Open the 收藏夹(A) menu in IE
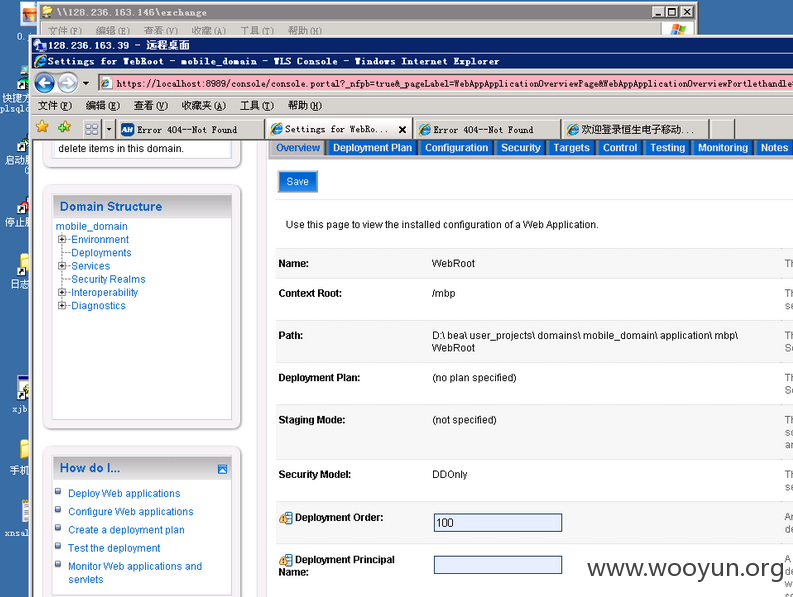 click(x=203, y=105)
